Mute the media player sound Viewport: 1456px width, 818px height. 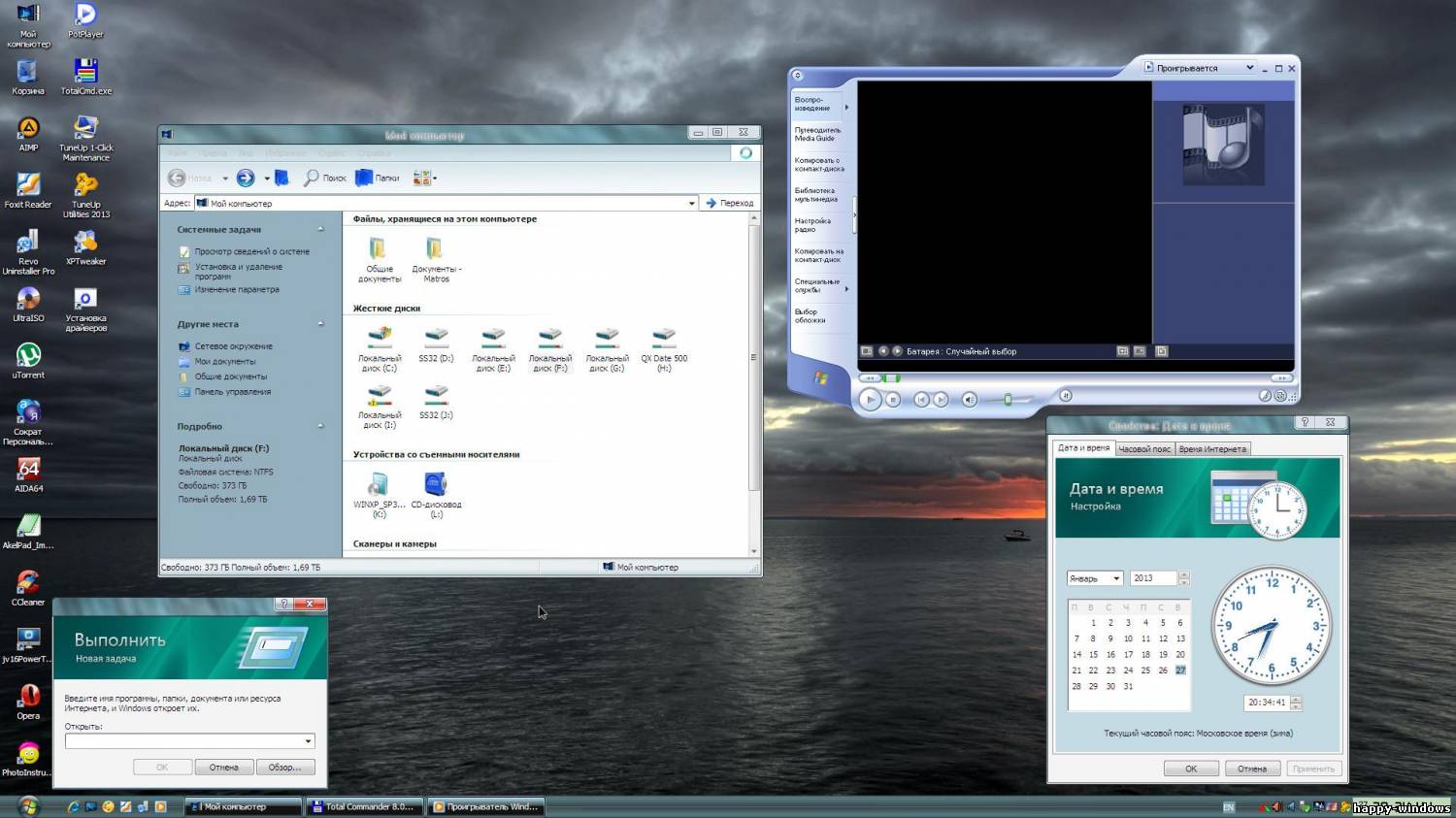point(969,399)
